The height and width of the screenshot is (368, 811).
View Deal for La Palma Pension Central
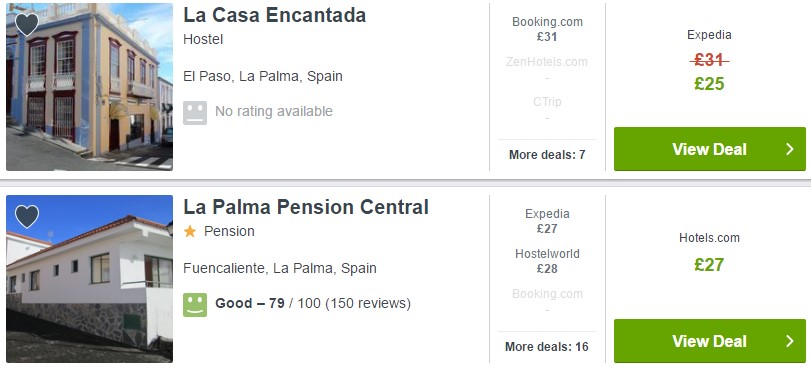click(x=710, y=341)
